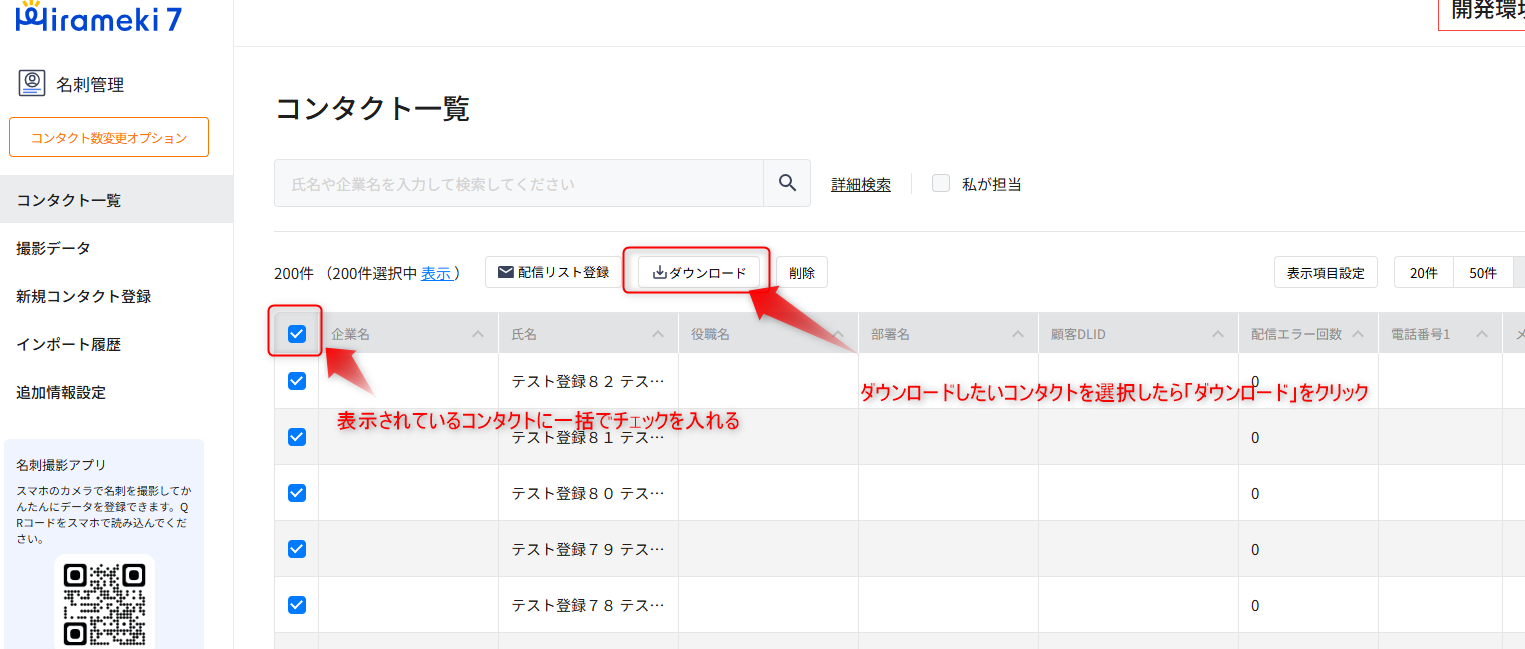Open the 詳細検索 link
The height and width of the screenshot is (649, 1525).
coord(860,185)
